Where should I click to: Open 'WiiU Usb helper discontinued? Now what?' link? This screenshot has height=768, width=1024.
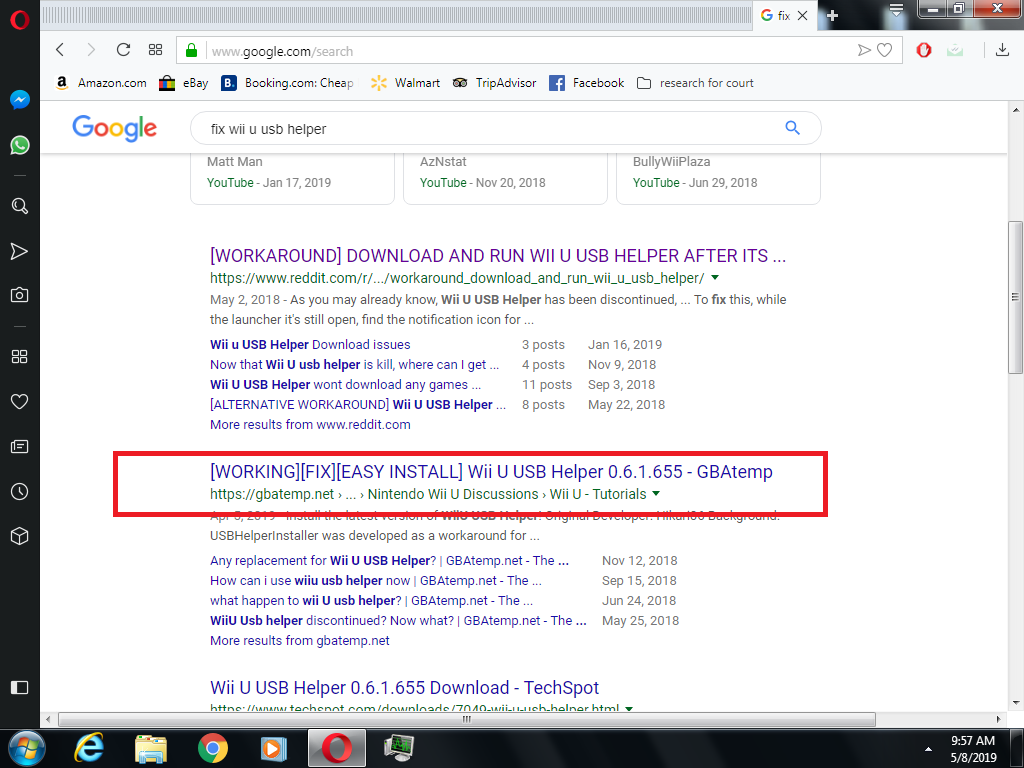[398, 620]
